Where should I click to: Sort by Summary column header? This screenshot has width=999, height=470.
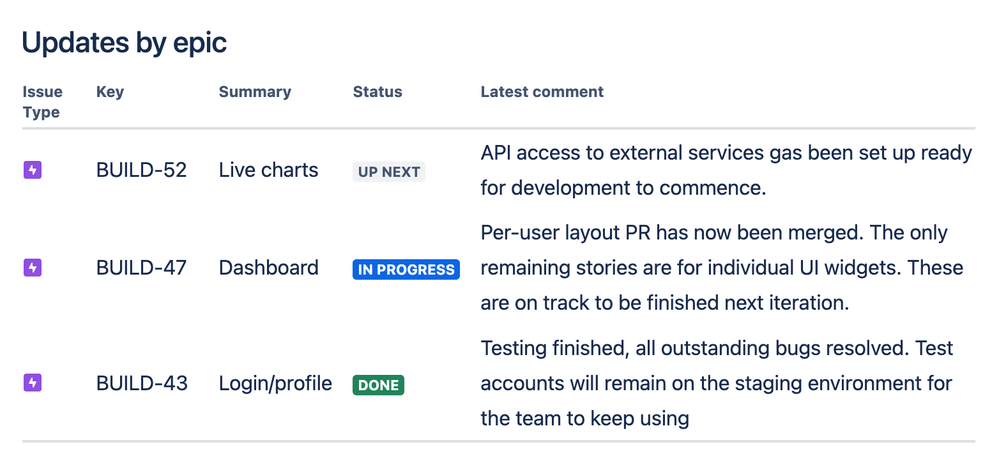[x=255, y=92]
